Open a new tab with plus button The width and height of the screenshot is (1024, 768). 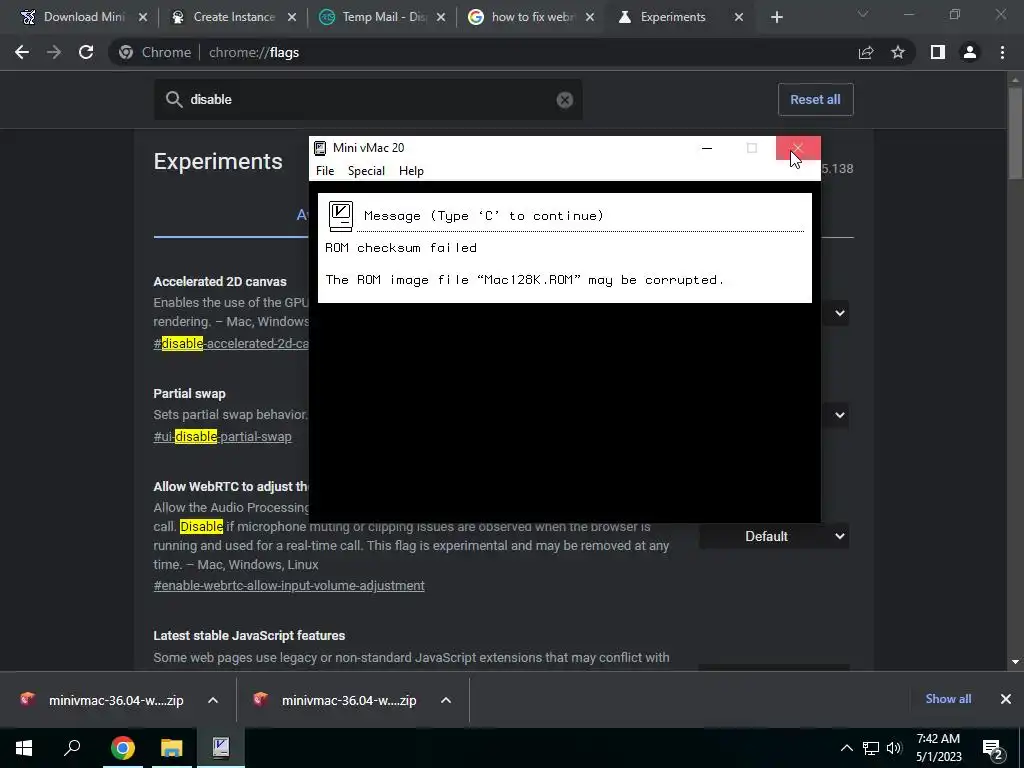[x=776, y=17]
